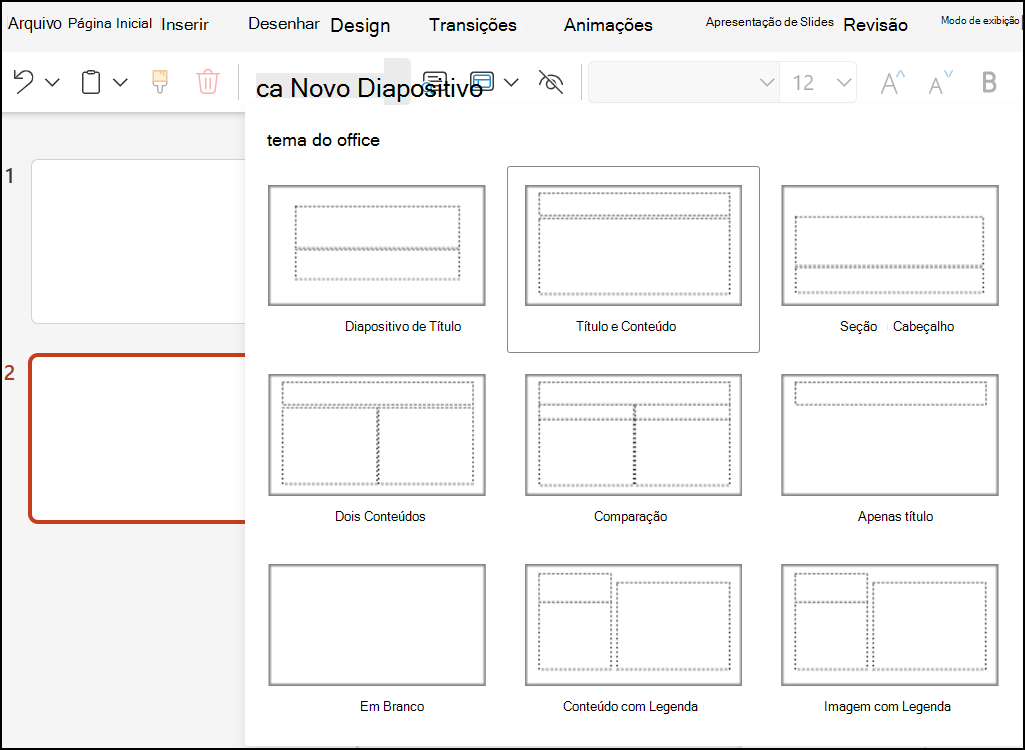Choose the Título e Conteúdo layout
1025x750 pixels.
(x=633, y=260)
